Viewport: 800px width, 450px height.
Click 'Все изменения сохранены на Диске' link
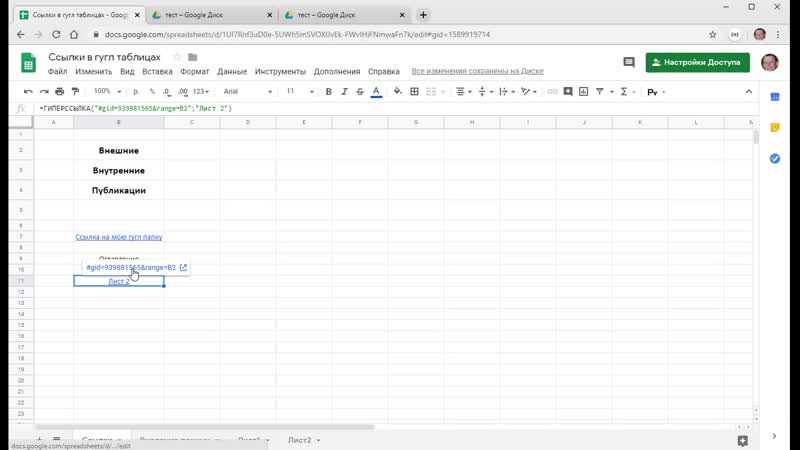478,71
